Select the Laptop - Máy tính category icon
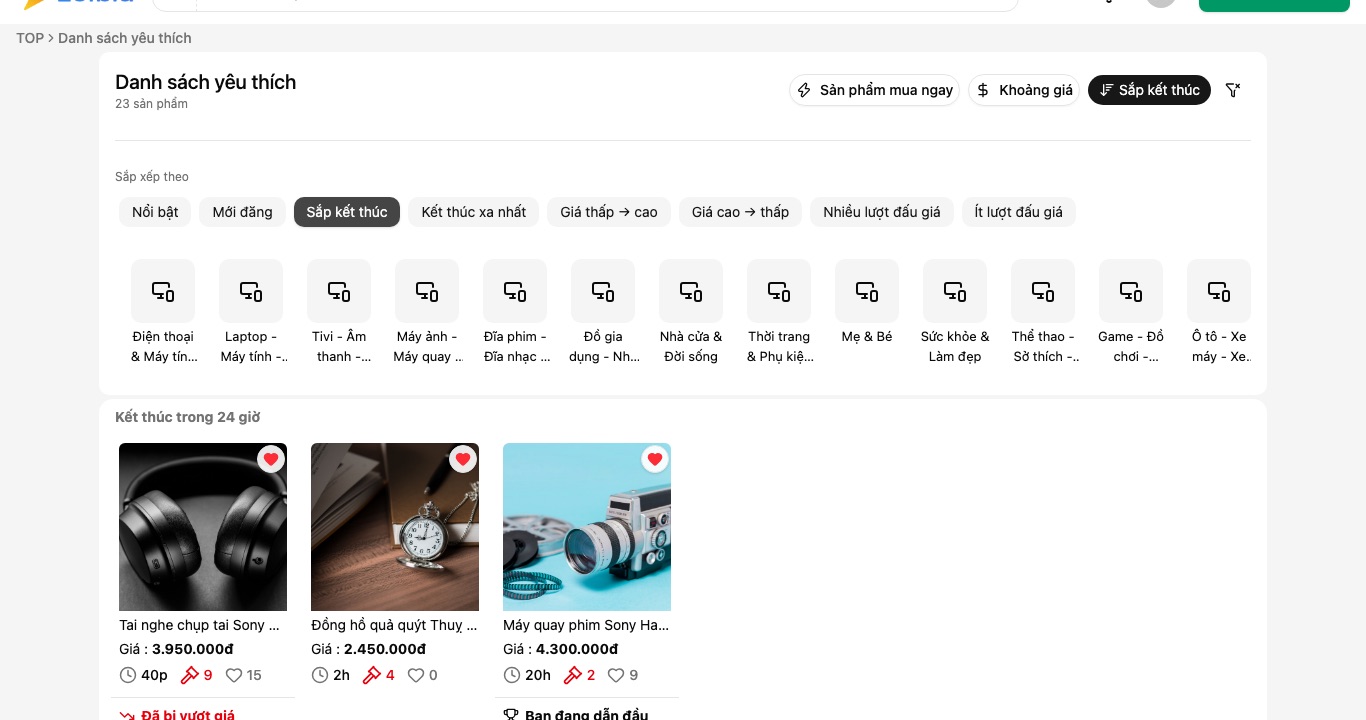This screenshot has width=1366, height=720. pos(251,291)
